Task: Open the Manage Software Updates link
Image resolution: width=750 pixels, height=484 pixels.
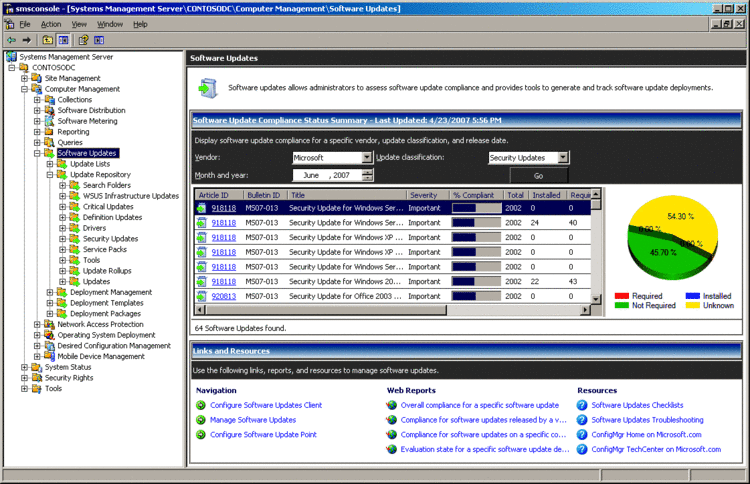Action: tap(252, 420)
